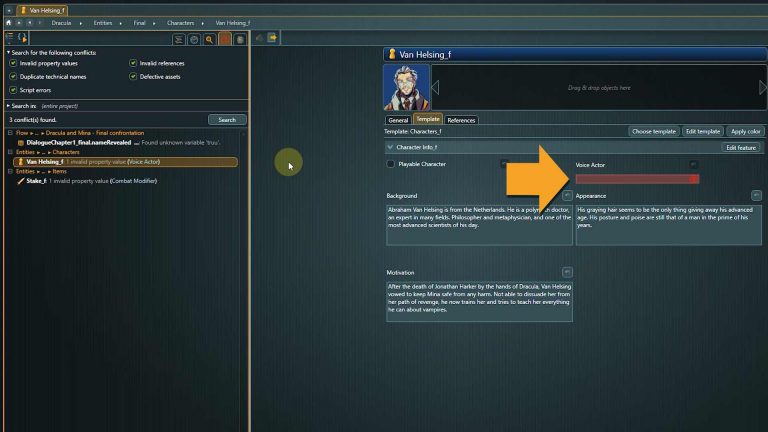
Task: Open the gray bin panel icon
Action: click(240, 40)
